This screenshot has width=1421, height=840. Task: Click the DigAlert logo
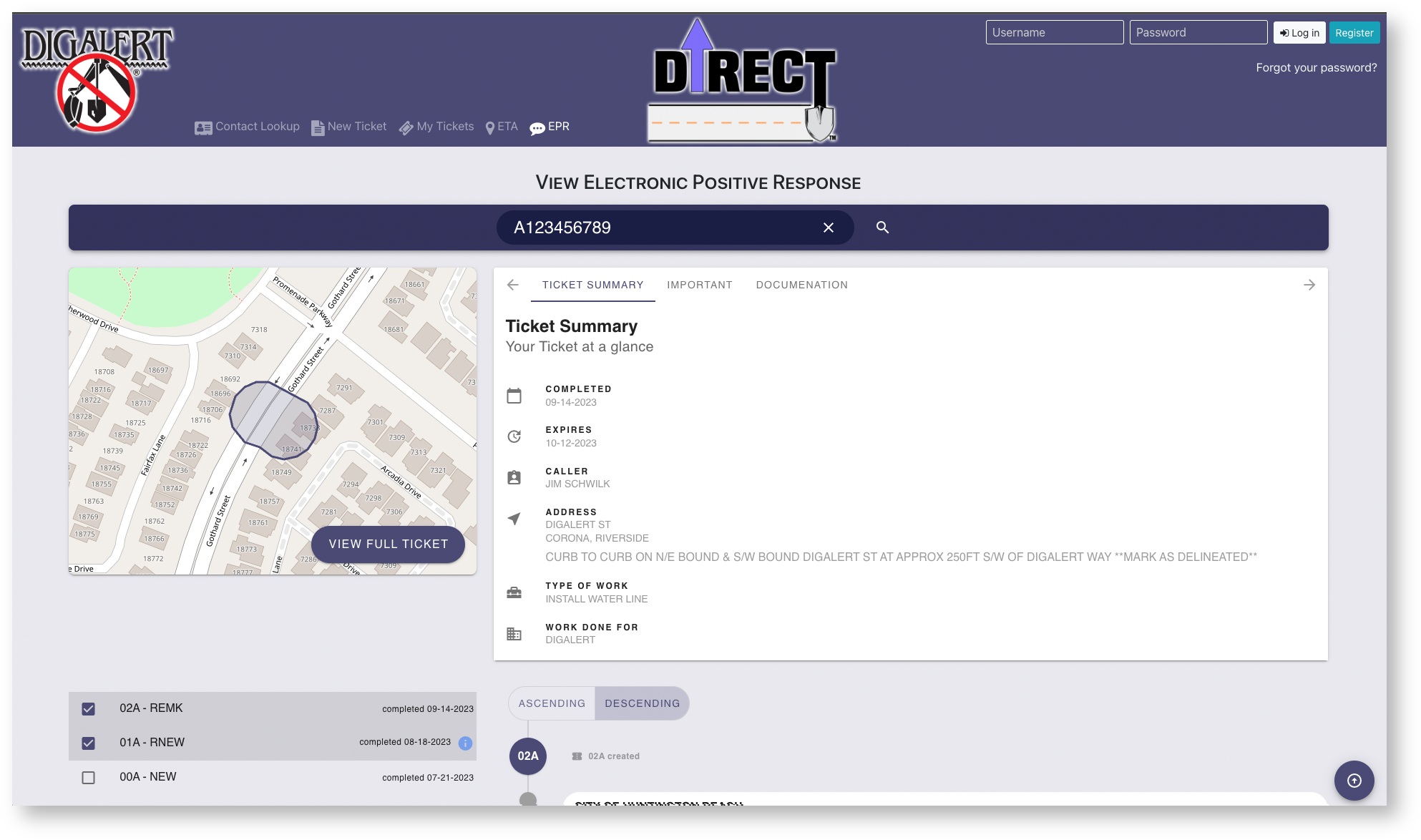coord(97,79)
